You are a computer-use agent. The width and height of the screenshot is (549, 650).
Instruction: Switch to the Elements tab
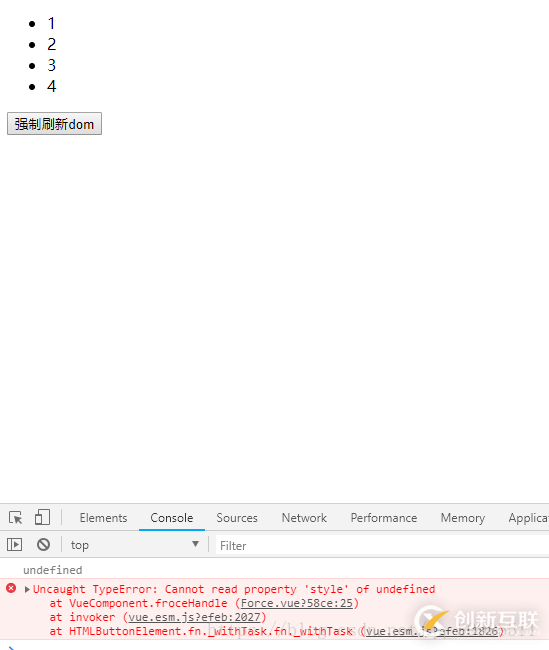[103, 518]
